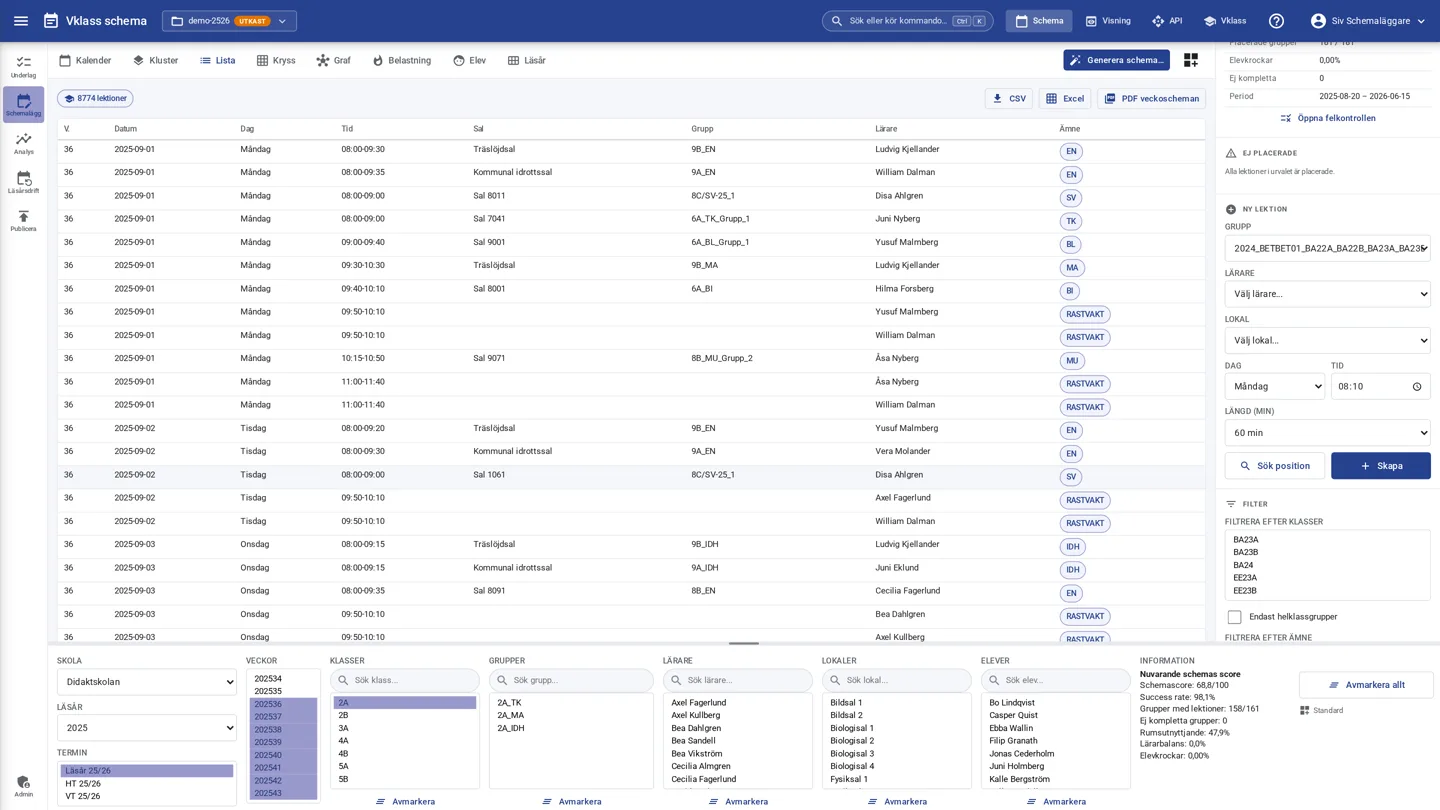Click the Vklass schema logo icon
Screen dimensions: 1440x810
(x=51, y=21)
